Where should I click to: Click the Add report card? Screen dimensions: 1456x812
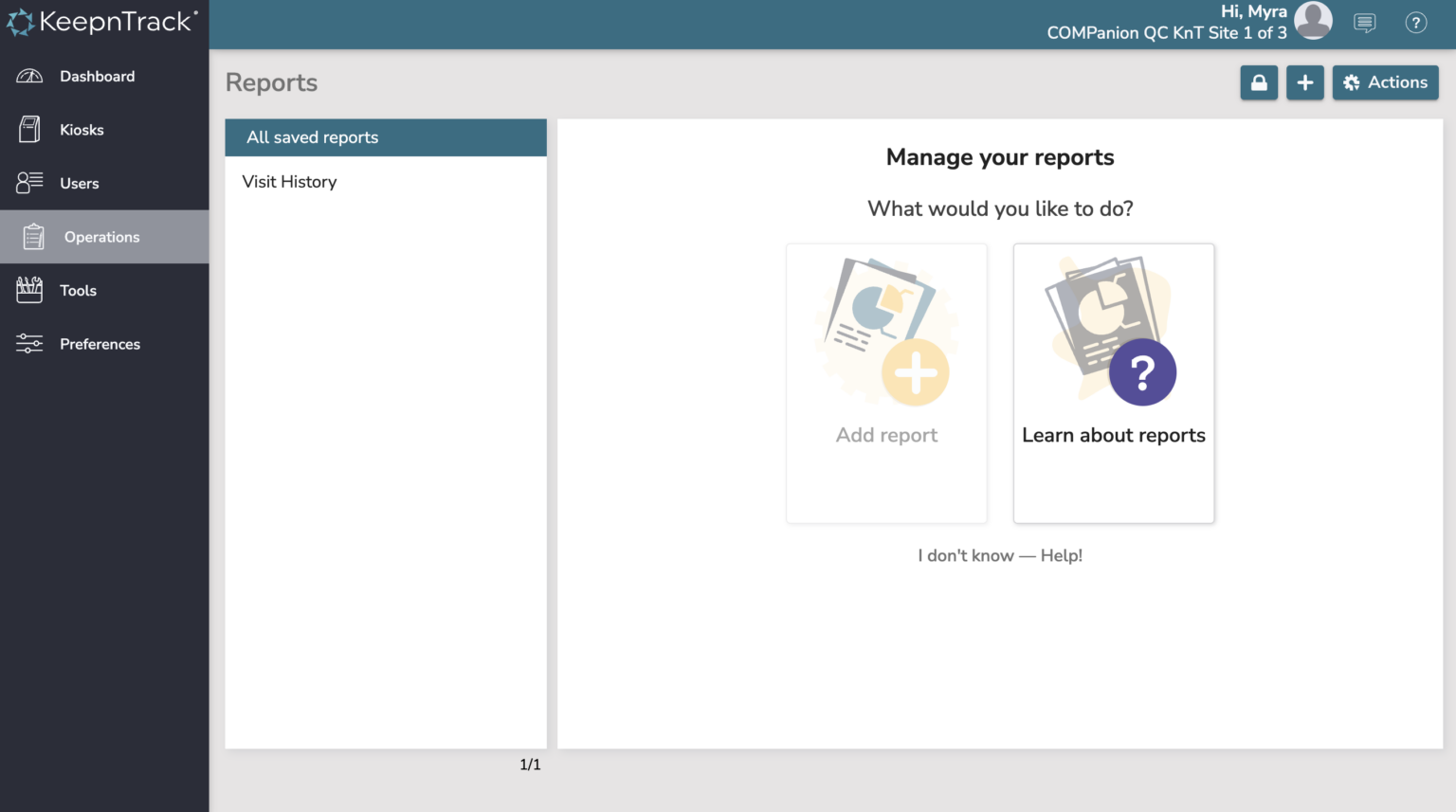(x=886, y=383)
